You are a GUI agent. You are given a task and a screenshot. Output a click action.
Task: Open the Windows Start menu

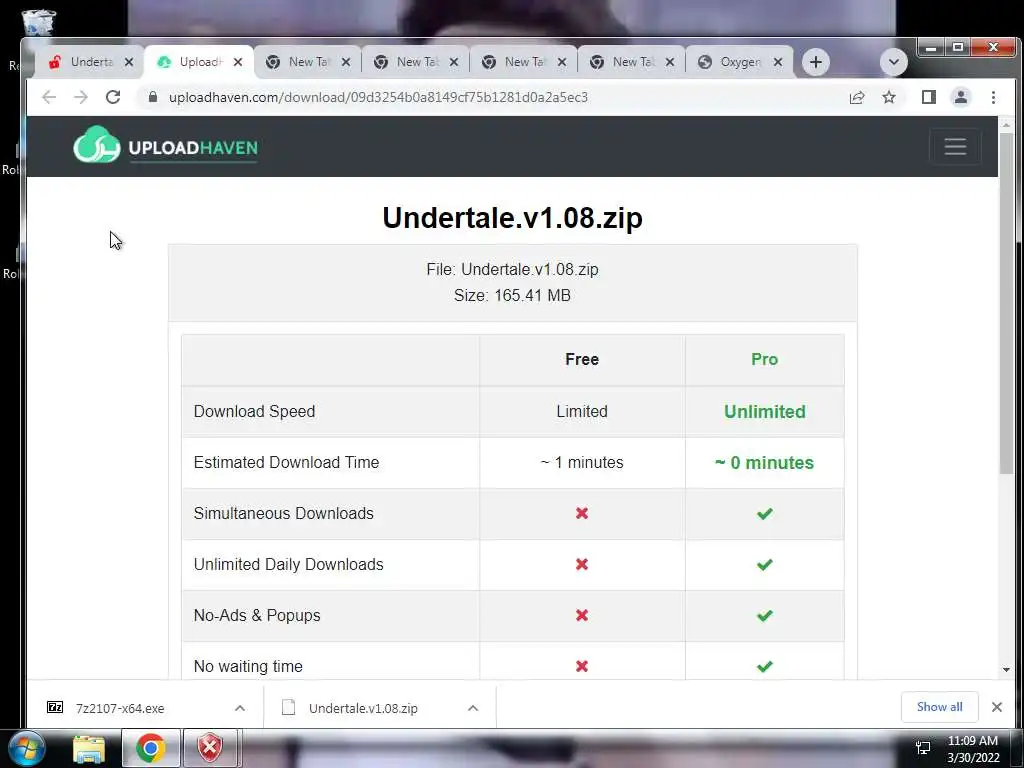pyautogui.click(x=25, y=748)
